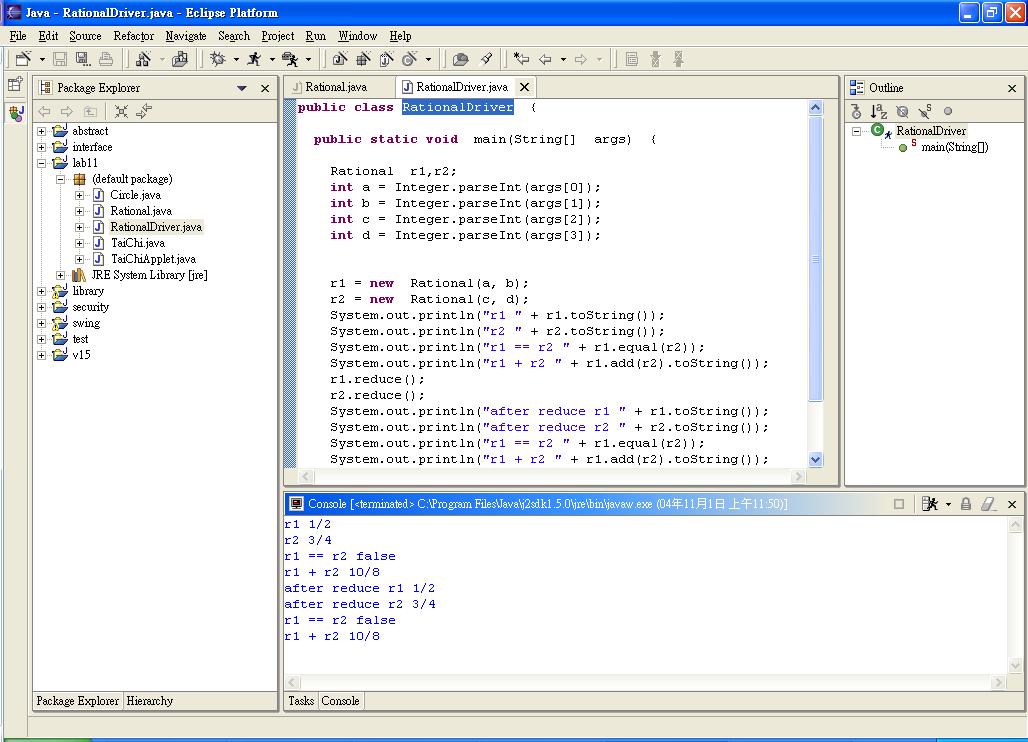The height and width of the screenshot is (742, 1028).
Task: Click the editor vertical scrollbar down arrow
Action: click(816, 459)
